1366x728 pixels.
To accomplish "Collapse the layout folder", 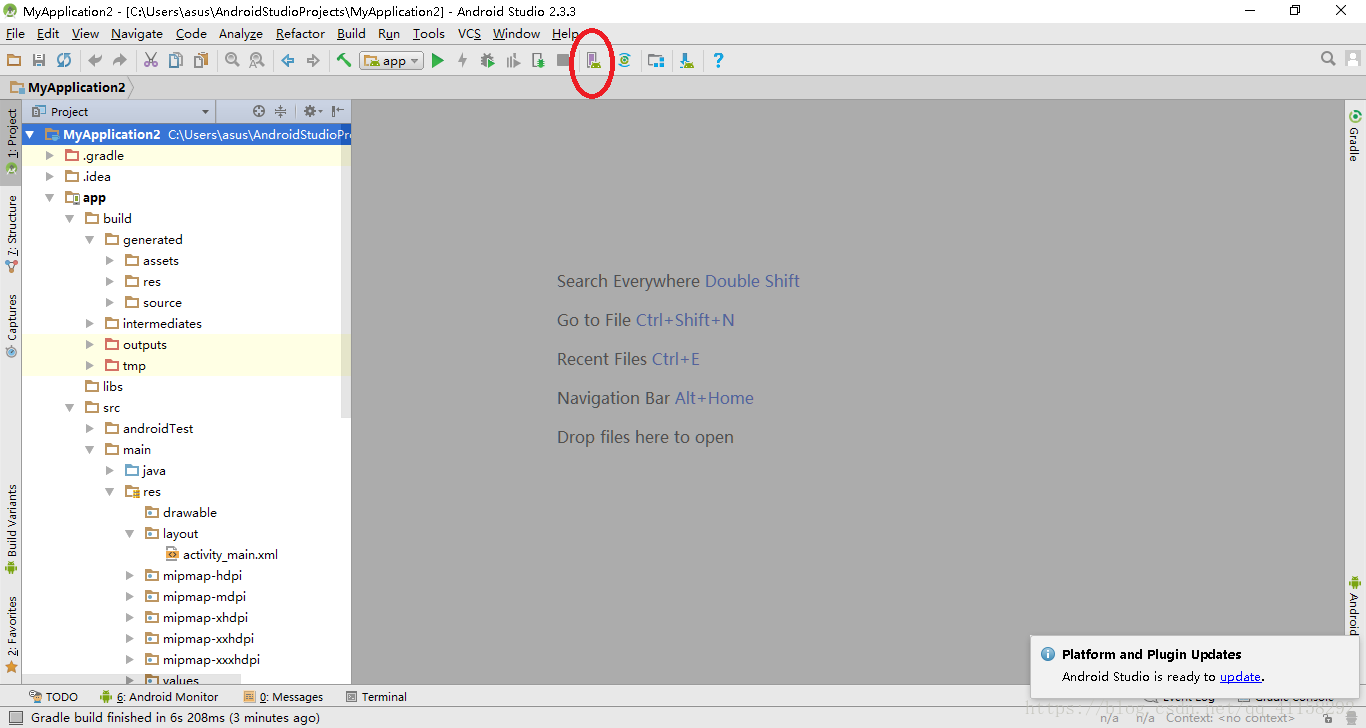I will [130, 533].
